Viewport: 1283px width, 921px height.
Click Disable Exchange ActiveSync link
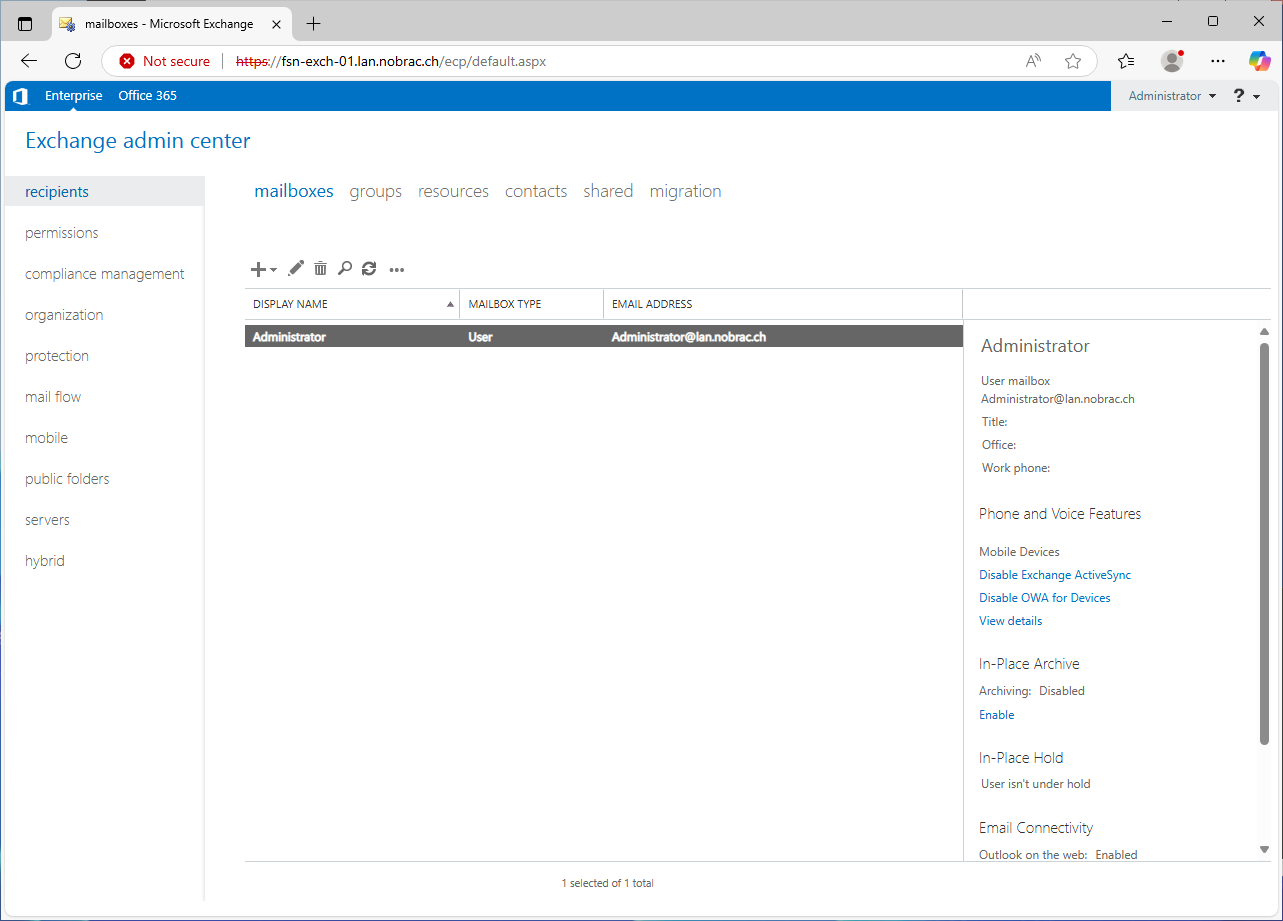coord(1055,575)
